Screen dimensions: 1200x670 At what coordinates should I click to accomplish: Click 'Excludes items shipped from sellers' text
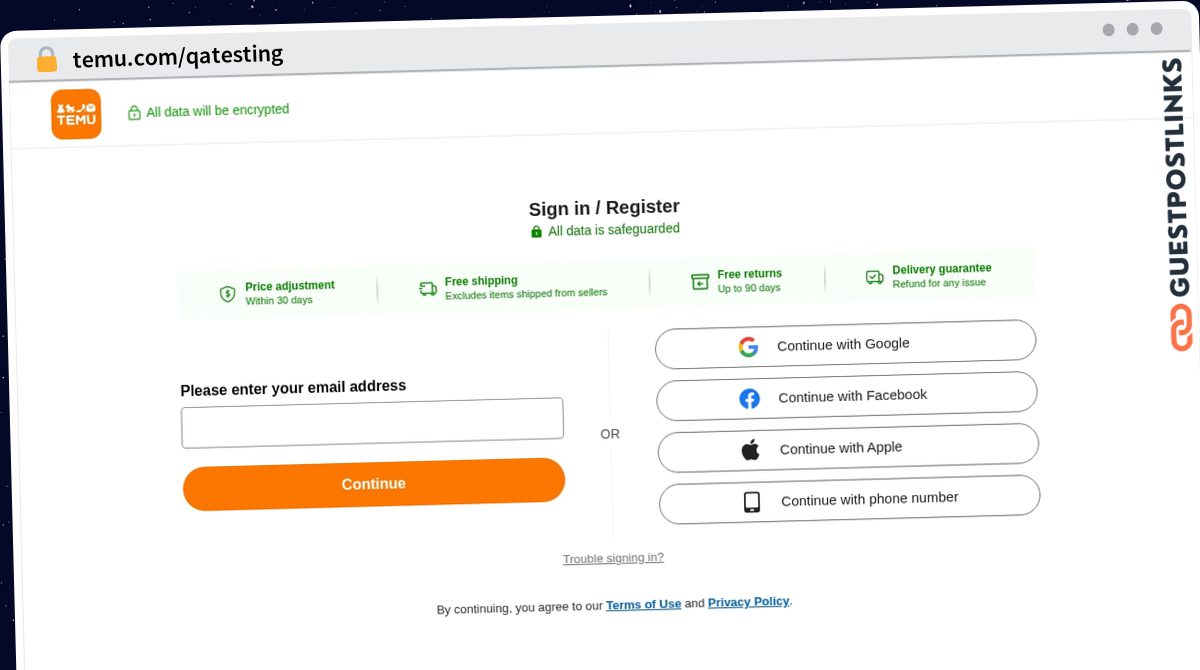click(x=526, y=294)
